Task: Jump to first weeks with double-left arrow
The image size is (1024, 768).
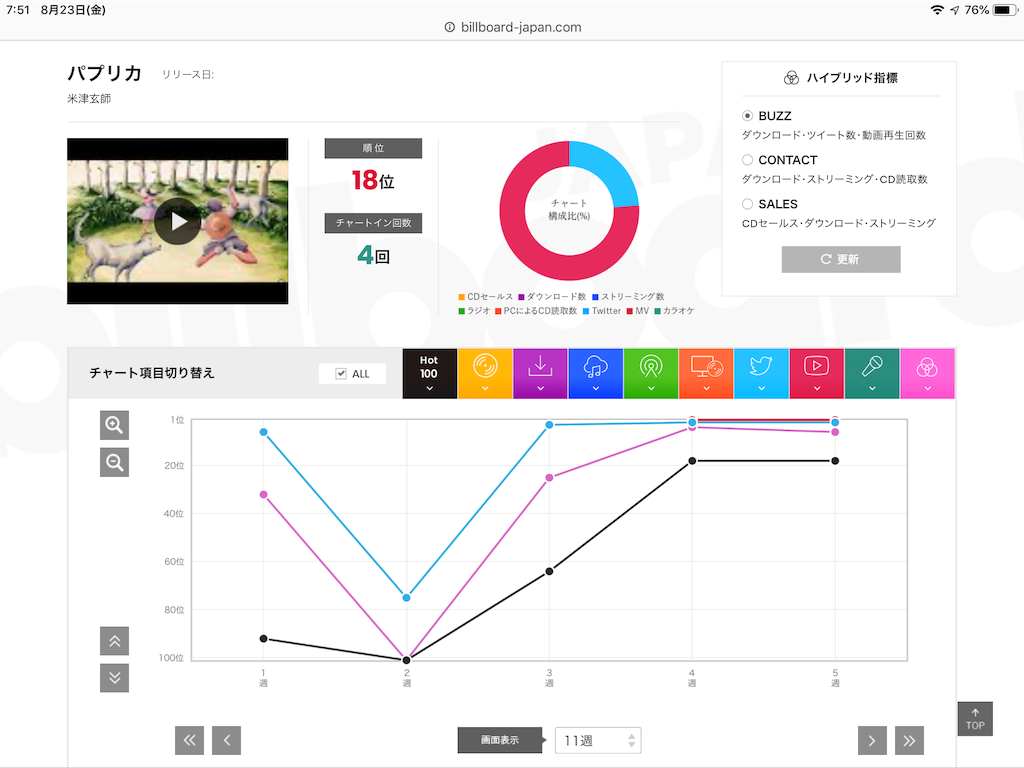Action: click(x=189, y=741)
